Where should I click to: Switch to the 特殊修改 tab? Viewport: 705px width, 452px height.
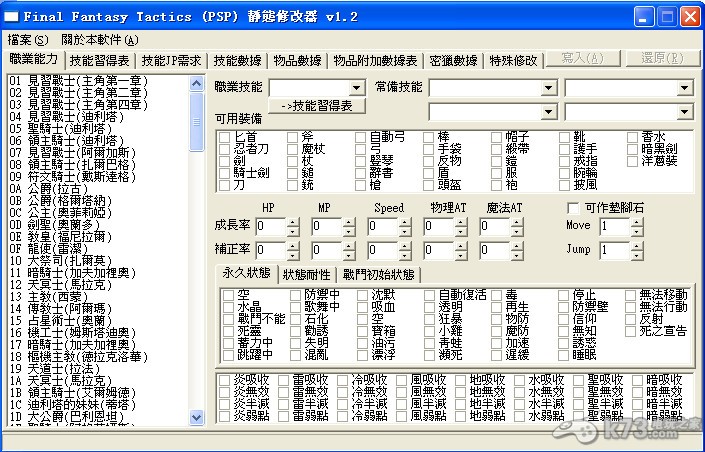tap(513, 60)
